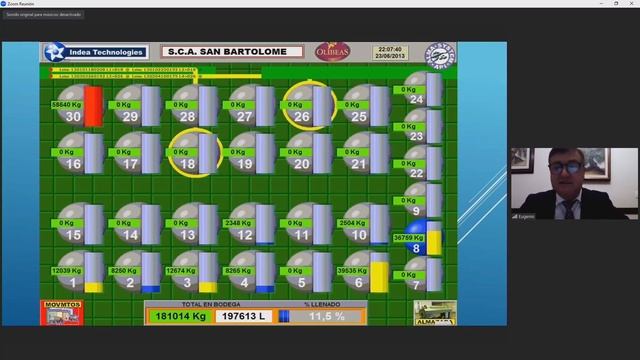Select tank 4 holding 8265 Kg
Image resolution: width=640 pixels, height=360 pixels.
(249, 271)
